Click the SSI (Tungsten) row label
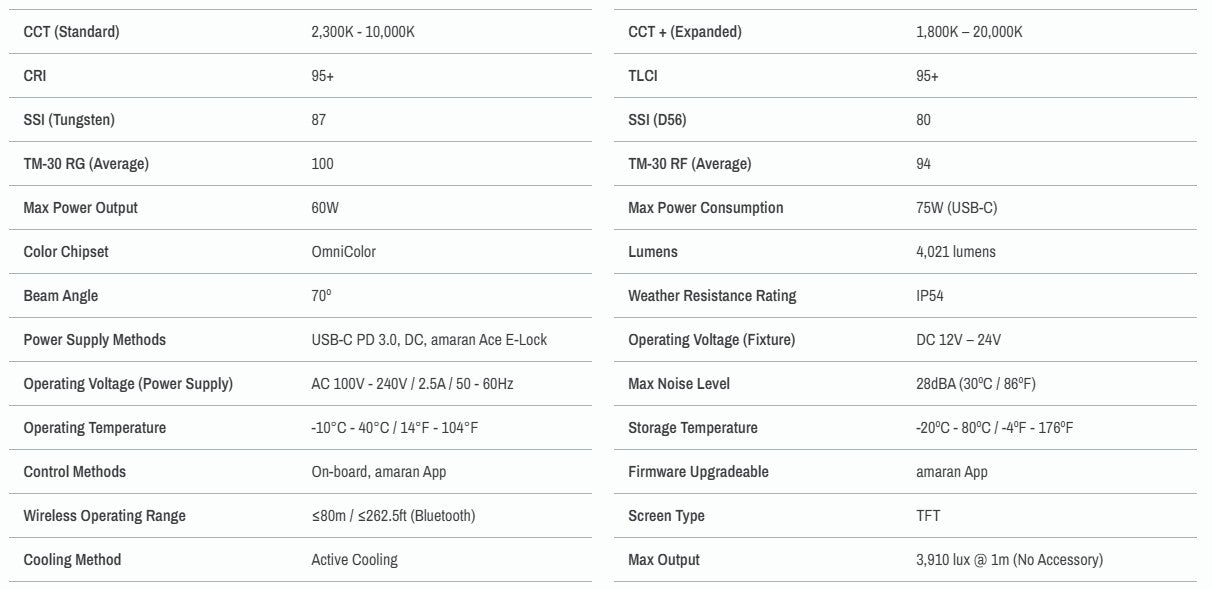 click(69, 120)
